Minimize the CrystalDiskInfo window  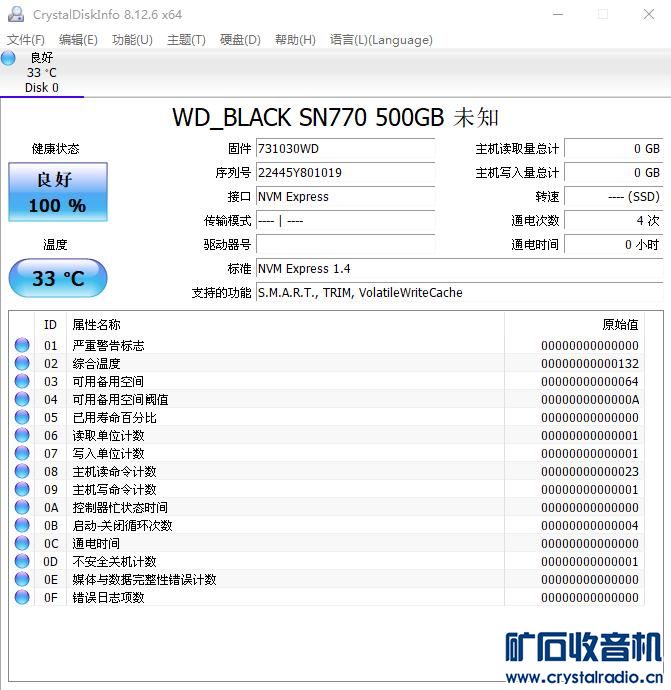558,14
